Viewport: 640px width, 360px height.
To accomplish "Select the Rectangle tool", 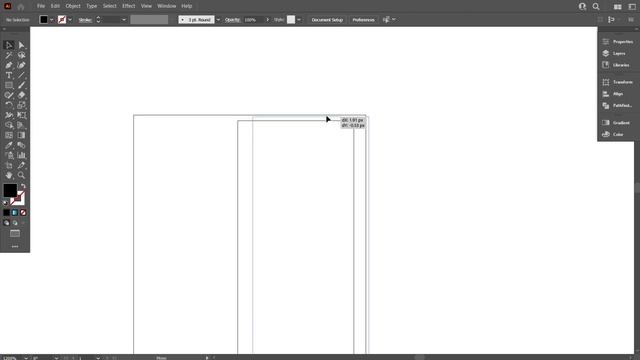I will (9, 85).
